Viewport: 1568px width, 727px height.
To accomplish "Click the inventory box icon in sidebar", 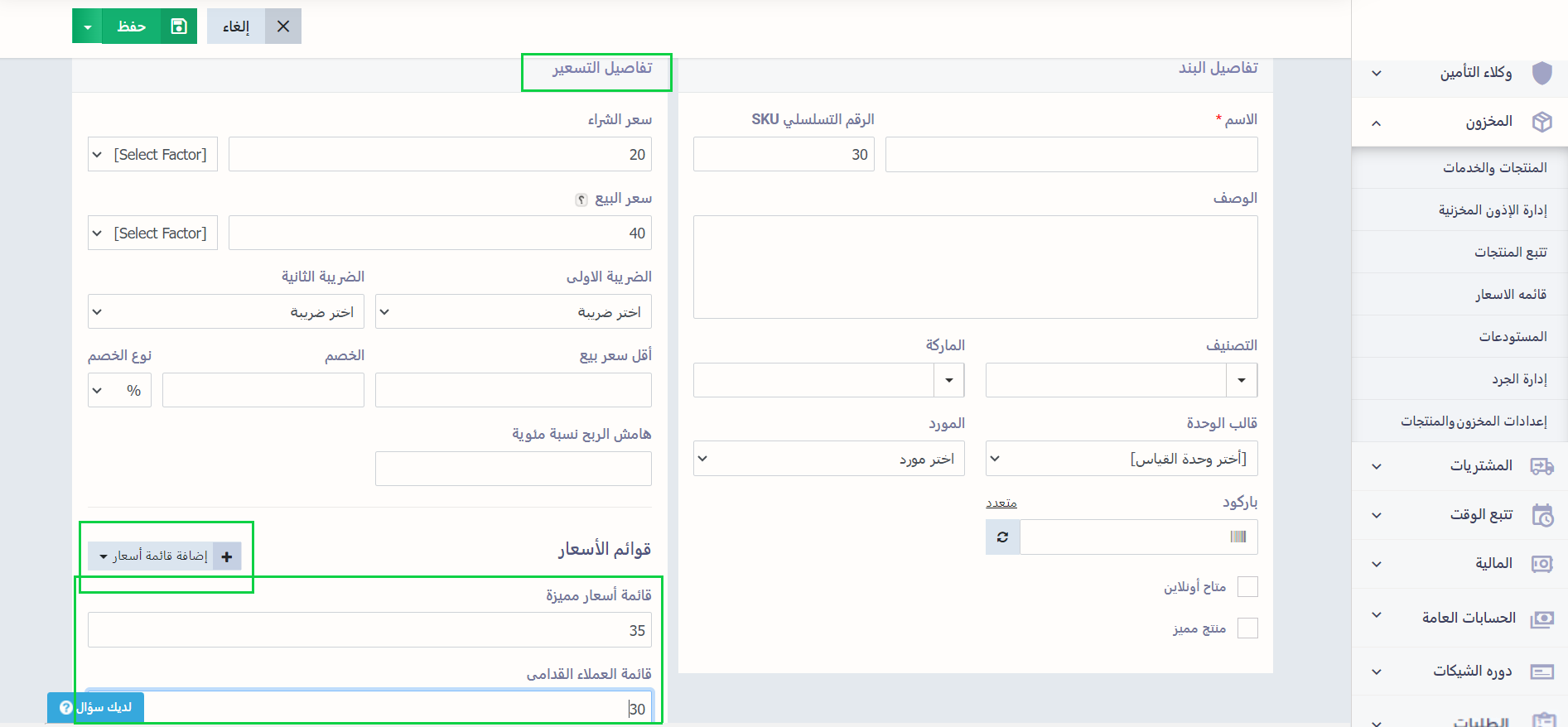I will coord(1541,122).
